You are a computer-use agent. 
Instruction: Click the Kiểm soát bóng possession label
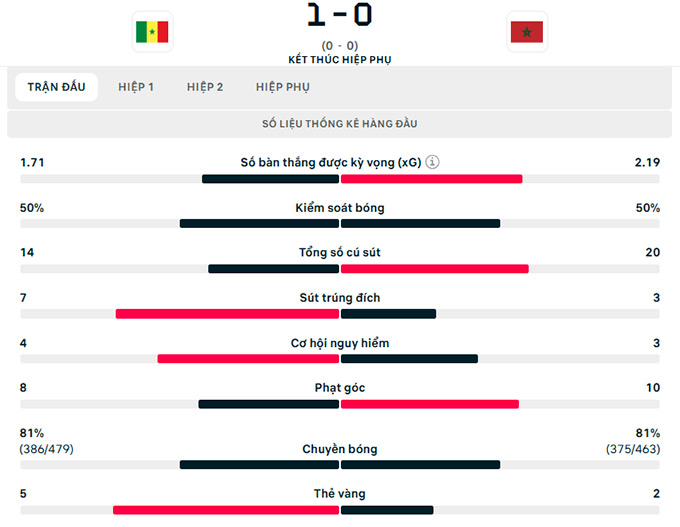coord(340,208)
